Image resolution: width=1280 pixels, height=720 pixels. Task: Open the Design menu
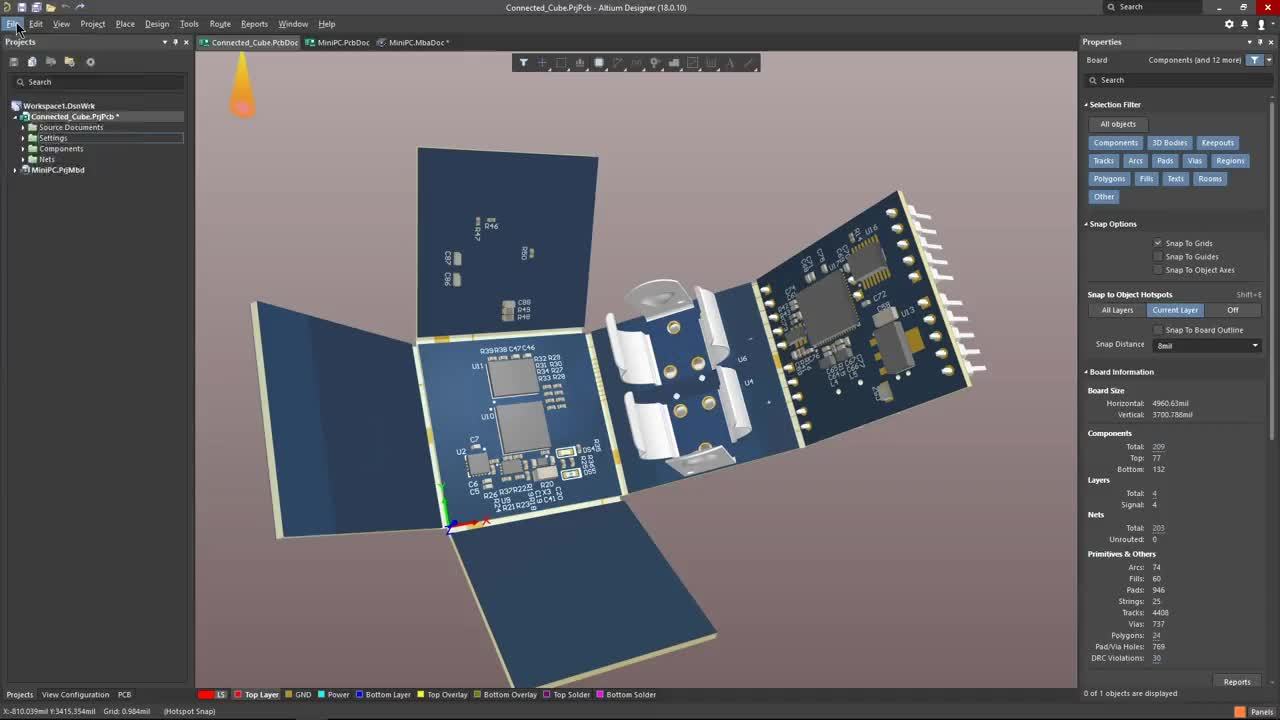coord(157,24)
